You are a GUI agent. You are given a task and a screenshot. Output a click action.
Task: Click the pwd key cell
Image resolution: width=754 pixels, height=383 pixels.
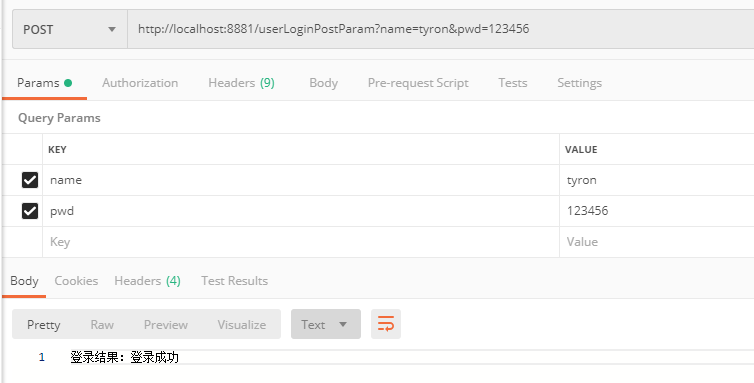(301, 211)
